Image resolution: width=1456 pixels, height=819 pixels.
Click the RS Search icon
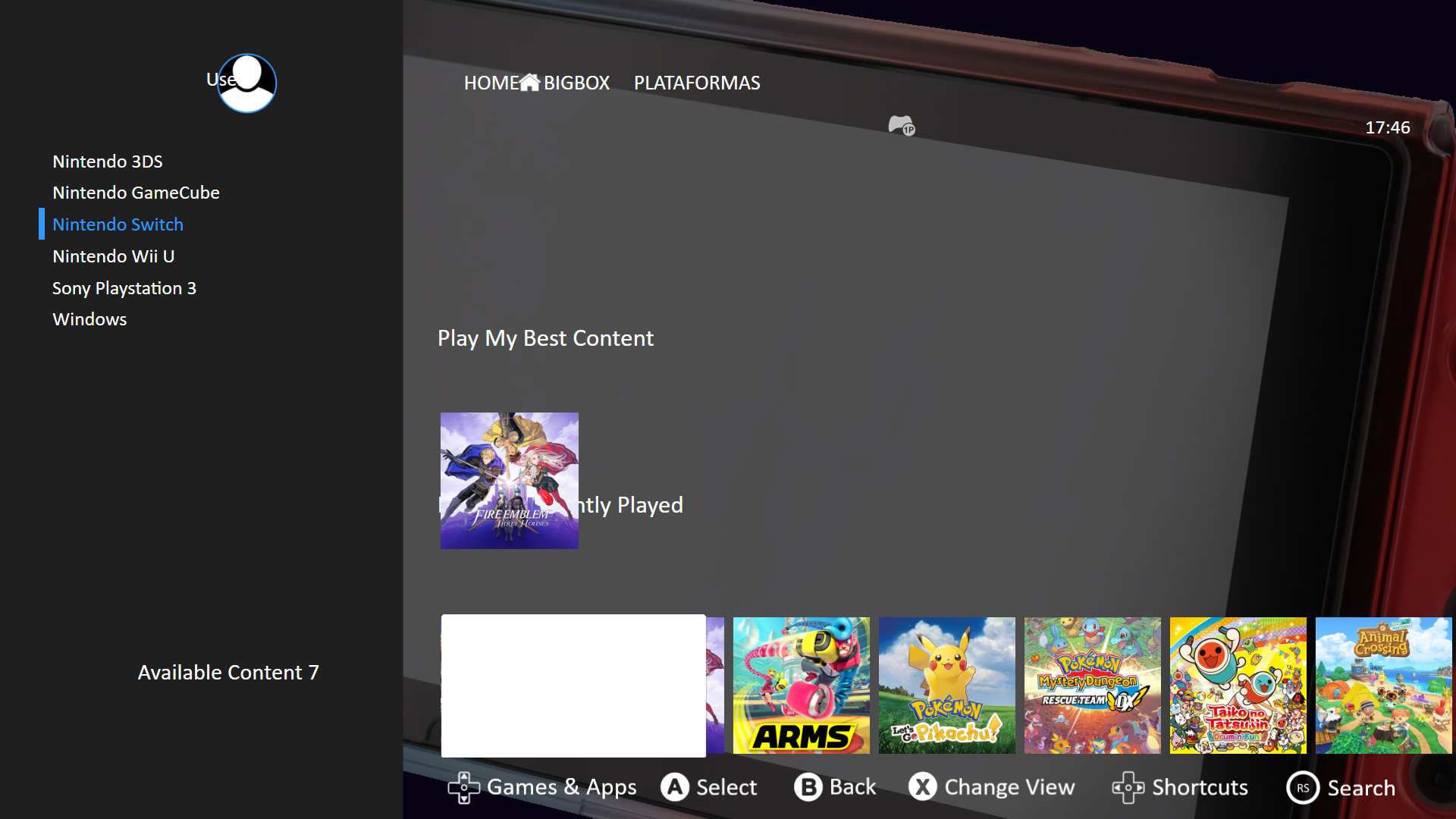tap(1303, 788)
